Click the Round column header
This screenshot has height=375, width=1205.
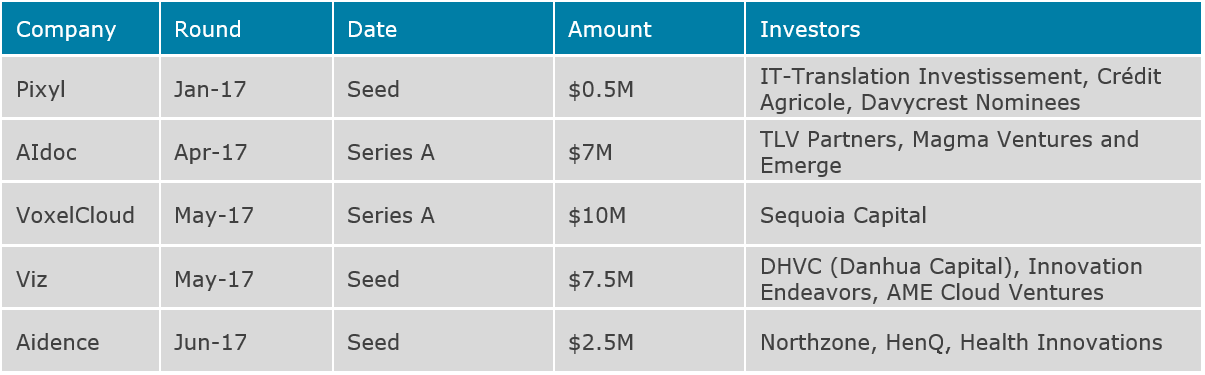(246, 28)
